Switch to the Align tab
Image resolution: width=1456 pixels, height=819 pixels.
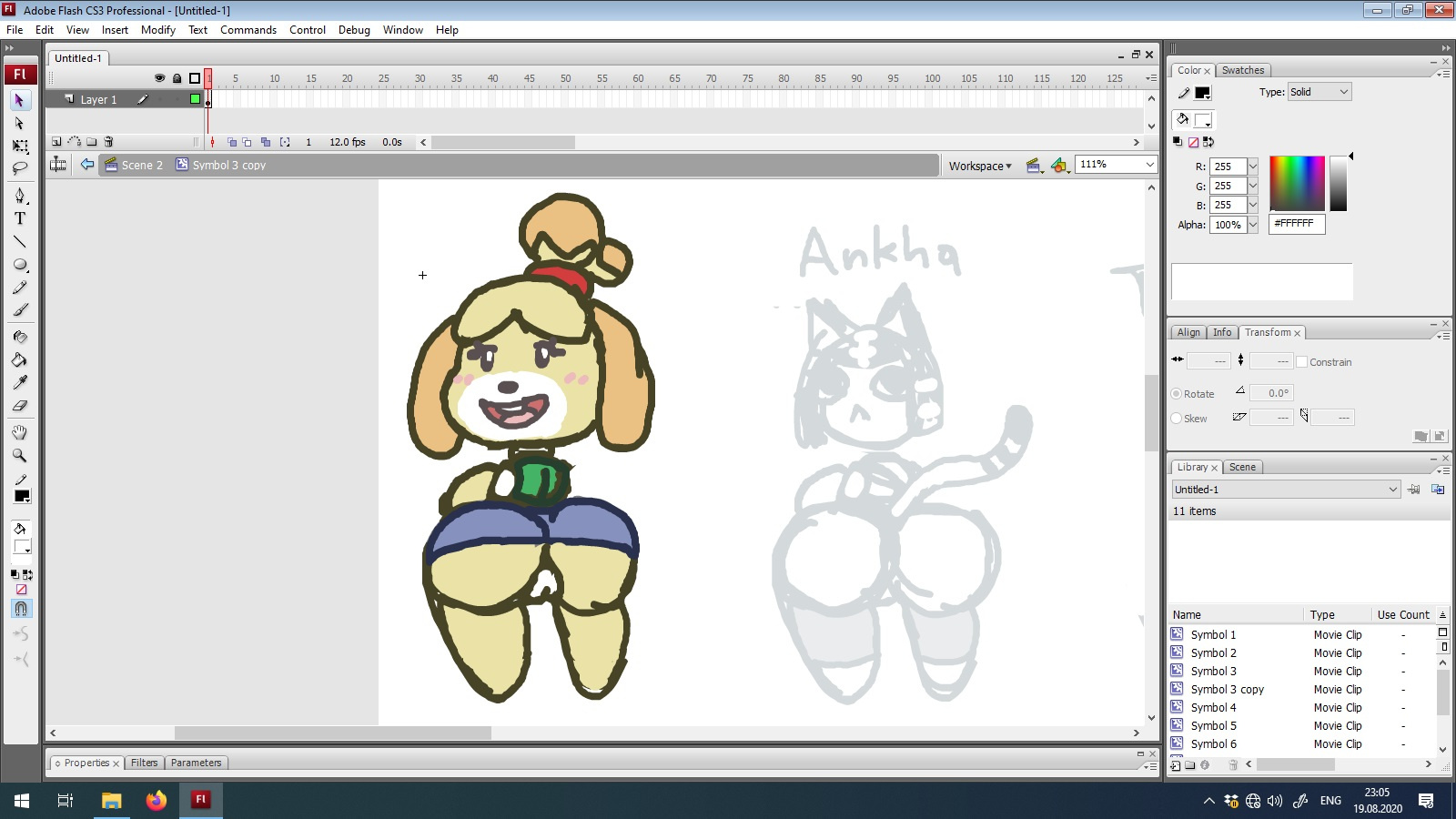click(x=1188, y=333)
